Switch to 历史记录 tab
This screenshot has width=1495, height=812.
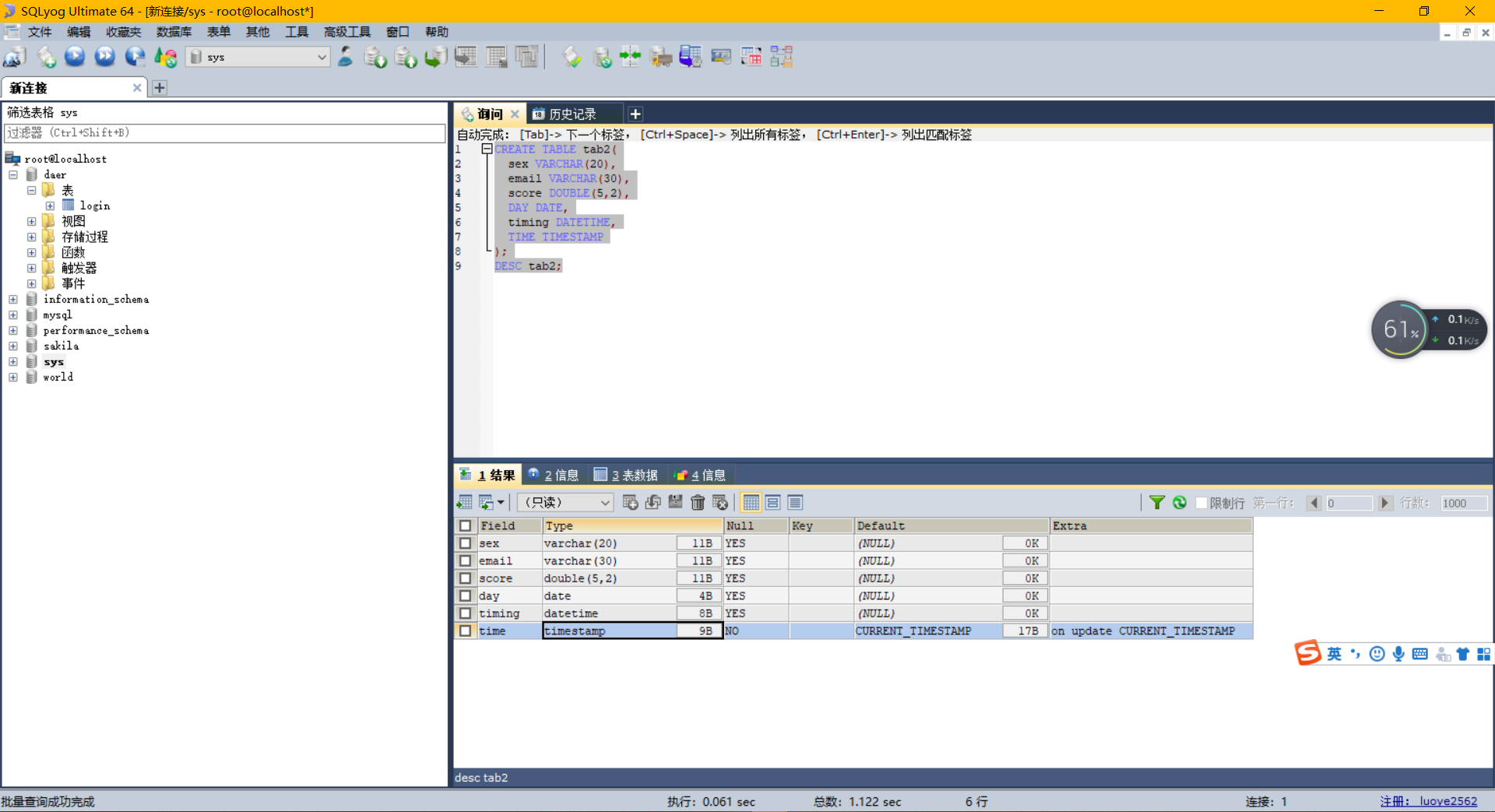click(x=573, y=114)
